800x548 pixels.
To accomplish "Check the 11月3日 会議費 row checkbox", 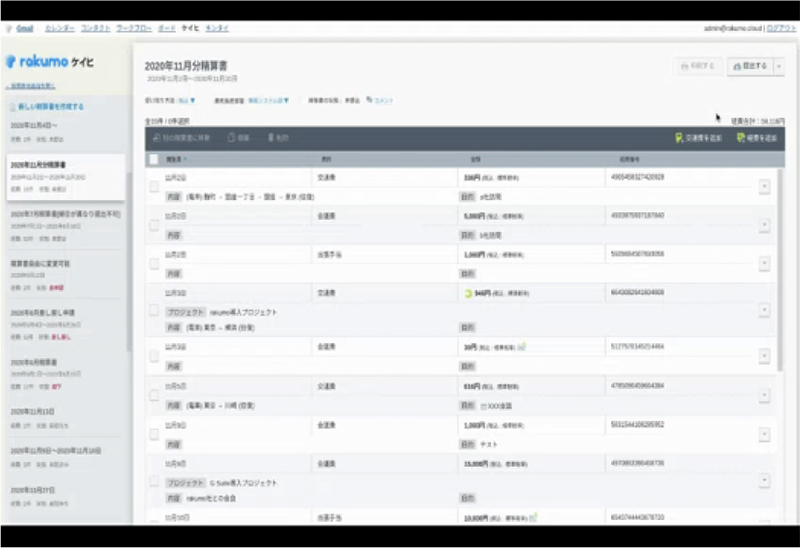I will pos(154,356).
